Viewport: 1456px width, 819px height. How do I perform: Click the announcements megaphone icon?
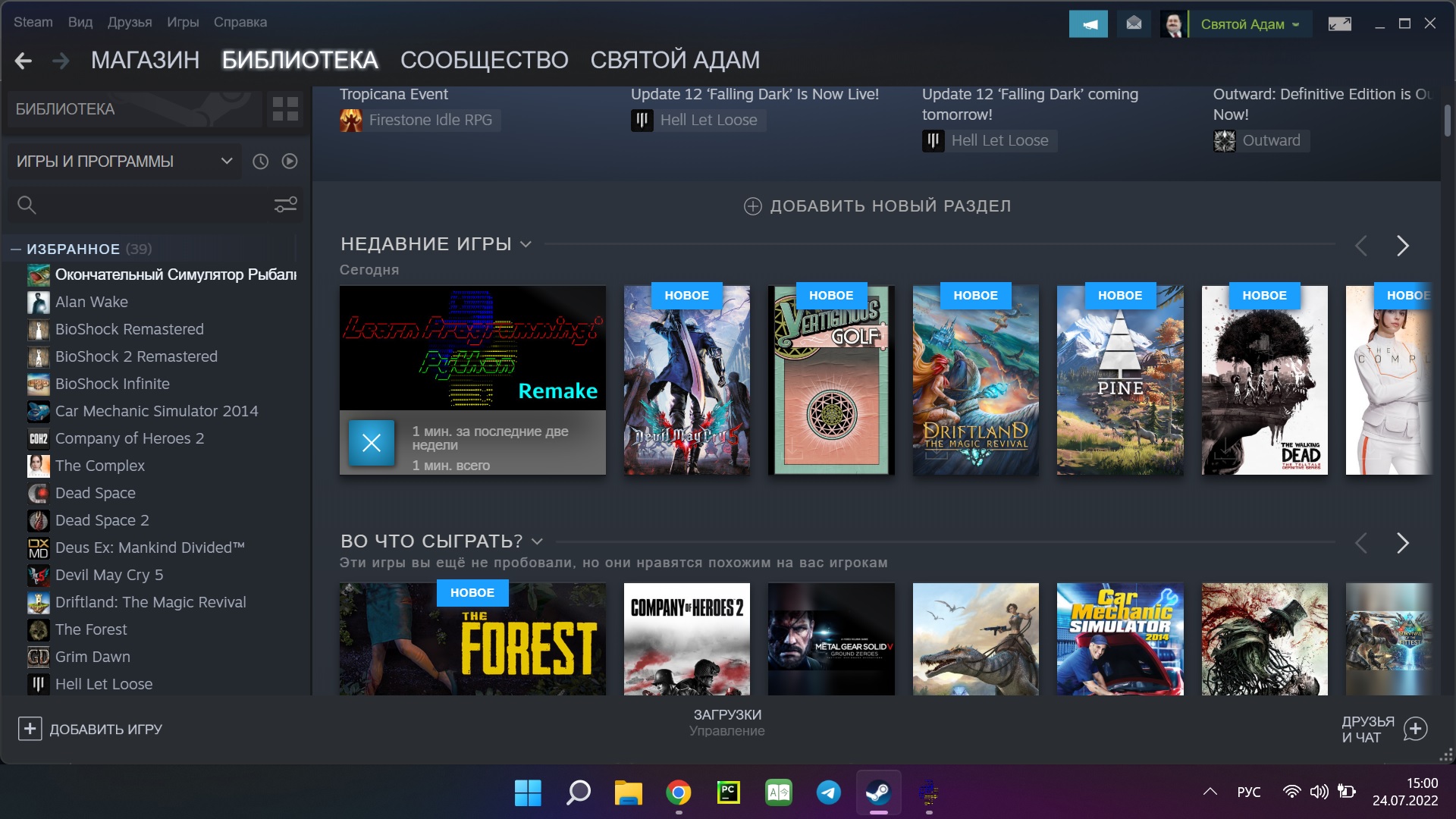1088,24
